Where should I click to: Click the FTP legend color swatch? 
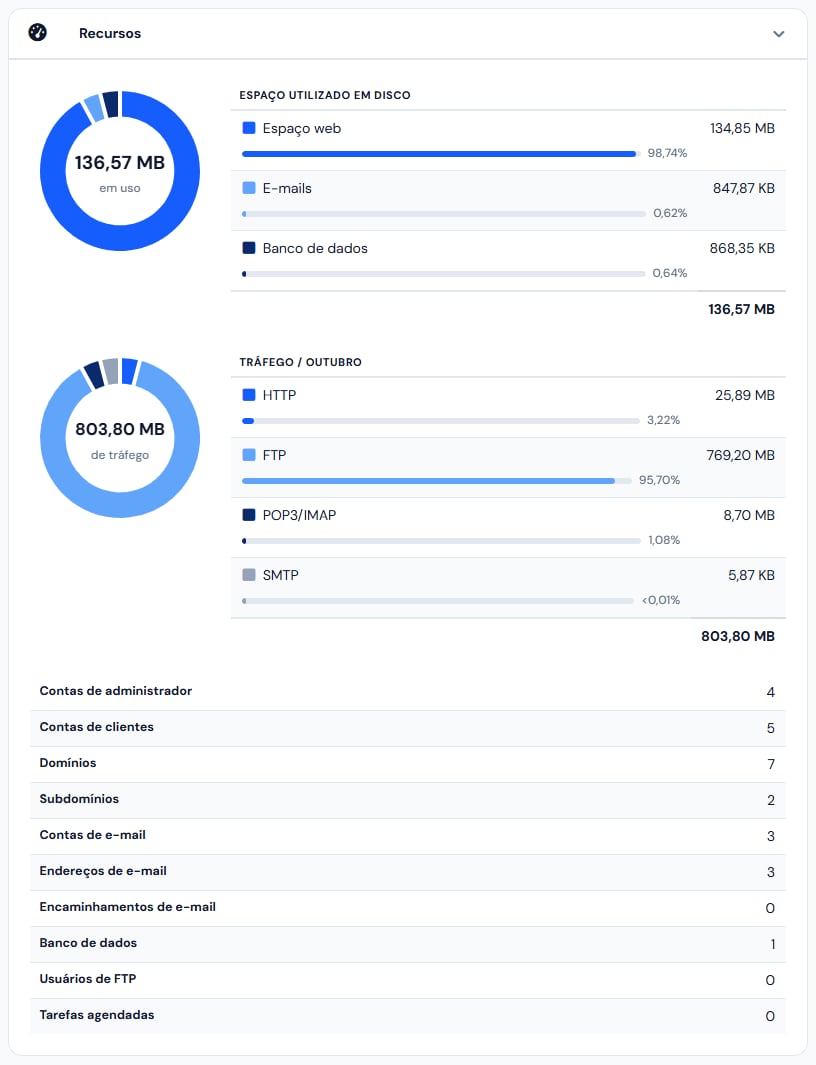tap(249, 454)
